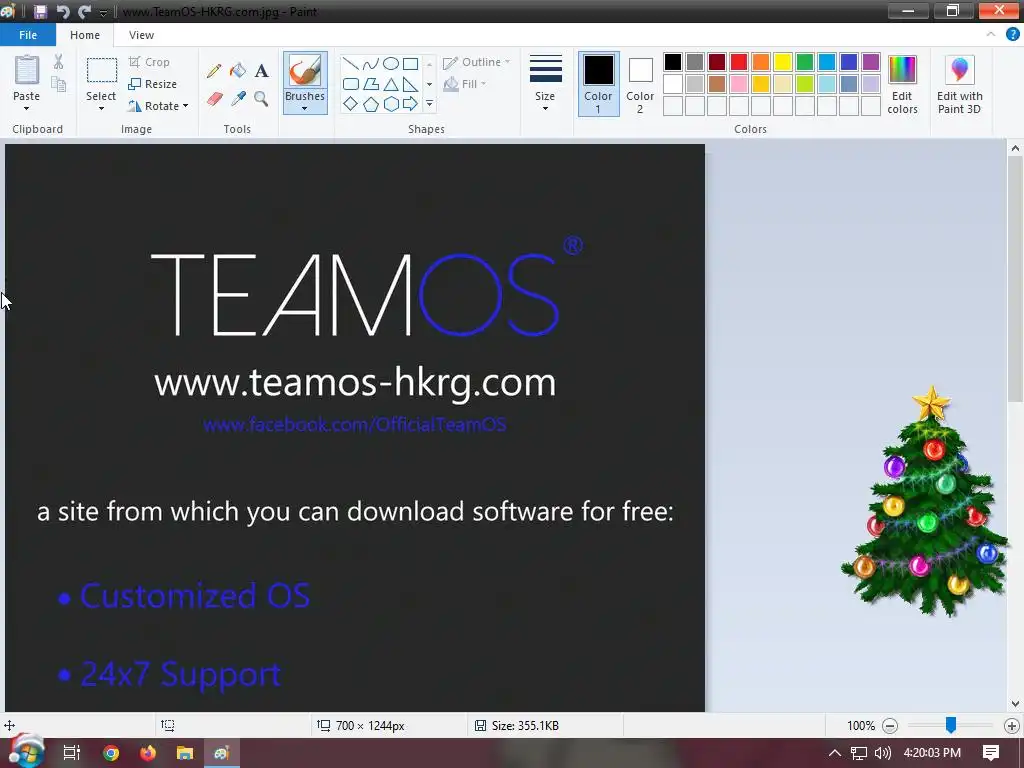Switch to the Home tab
Viewport: 1024px width, 768px height.
click(85, 35)
